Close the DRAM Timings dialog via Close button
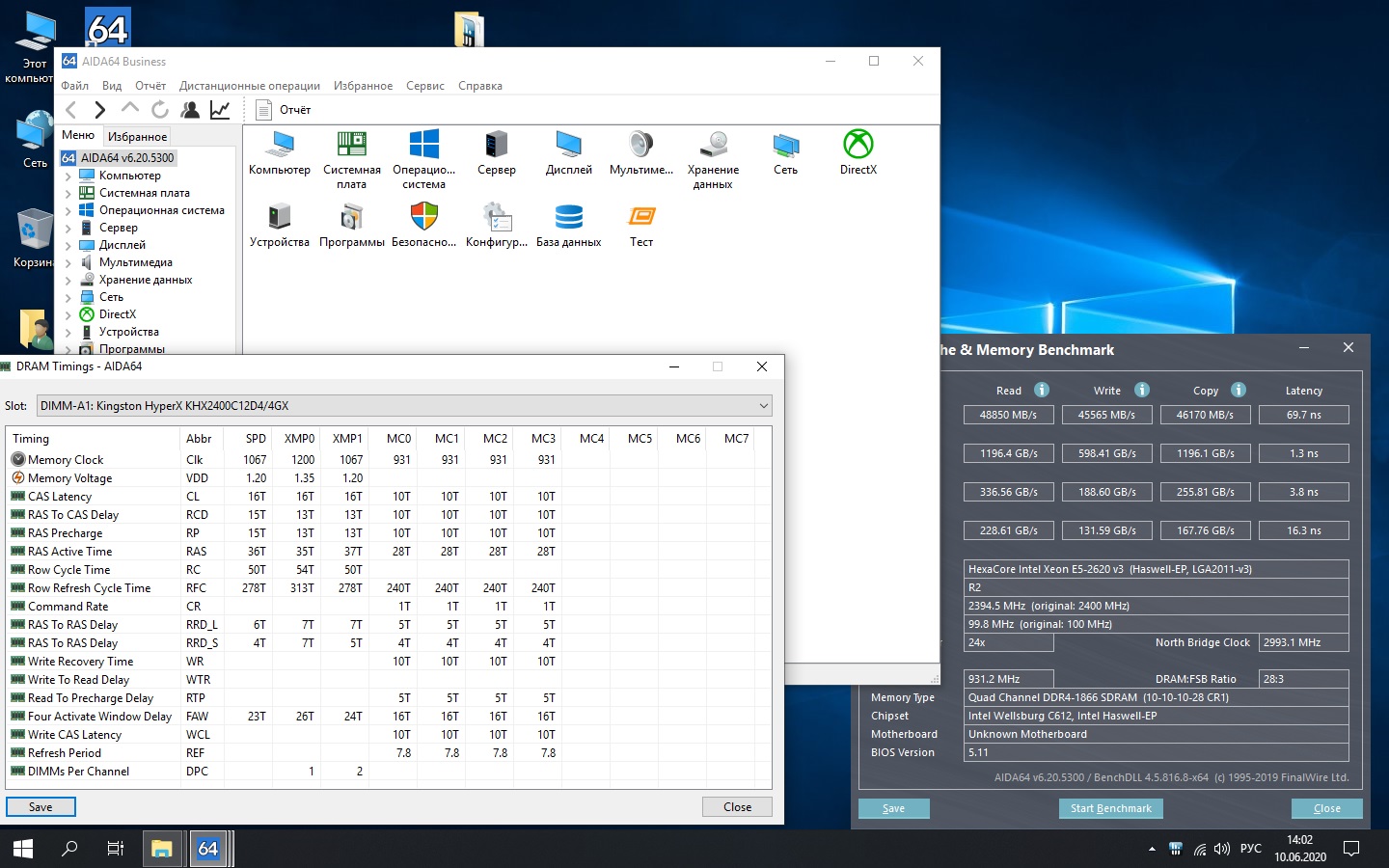The image size is (1389, 868). 737,807
